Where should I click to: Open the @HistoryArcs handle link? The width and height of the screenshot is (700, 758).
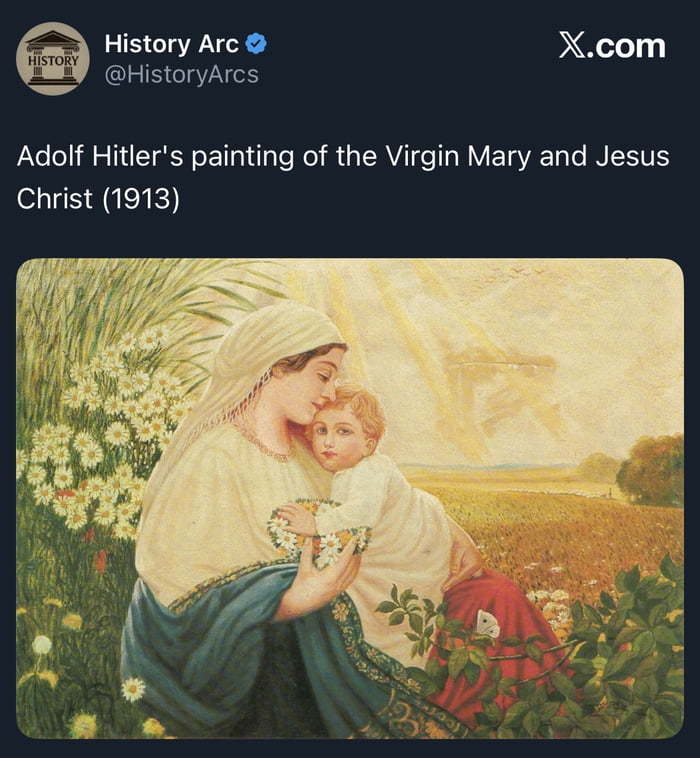pos(181,75)
